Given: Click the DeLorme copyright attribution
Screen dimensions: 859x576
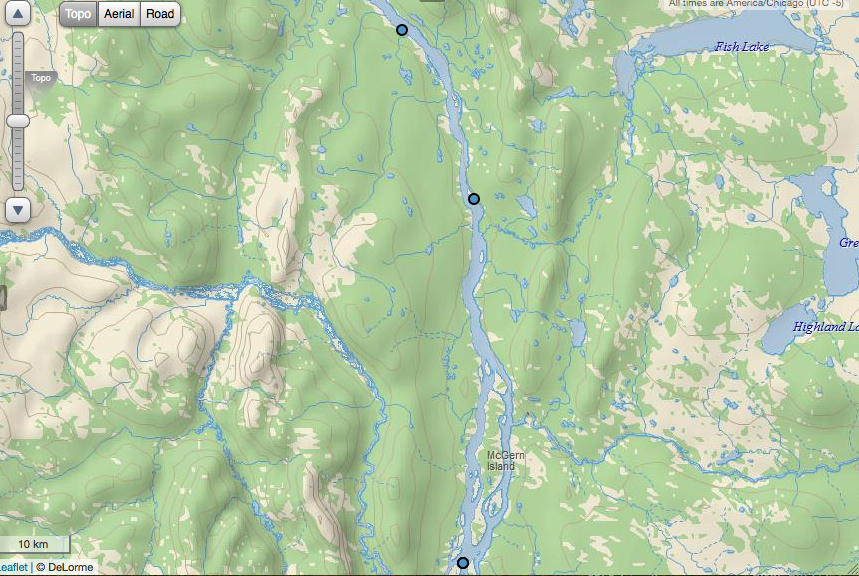Looking at the screenshot, I should point(65,567).
